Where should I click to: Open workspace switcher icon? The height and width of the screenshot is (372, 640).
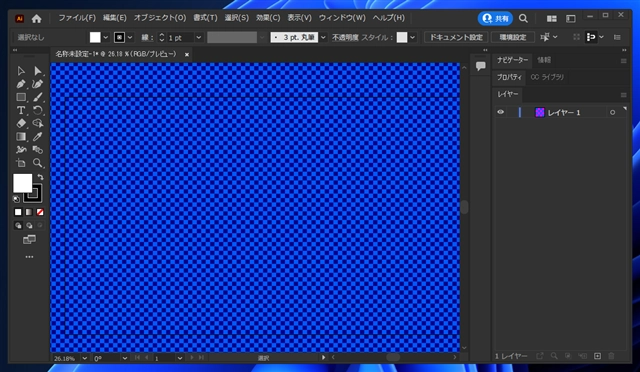tap(571, 19)
